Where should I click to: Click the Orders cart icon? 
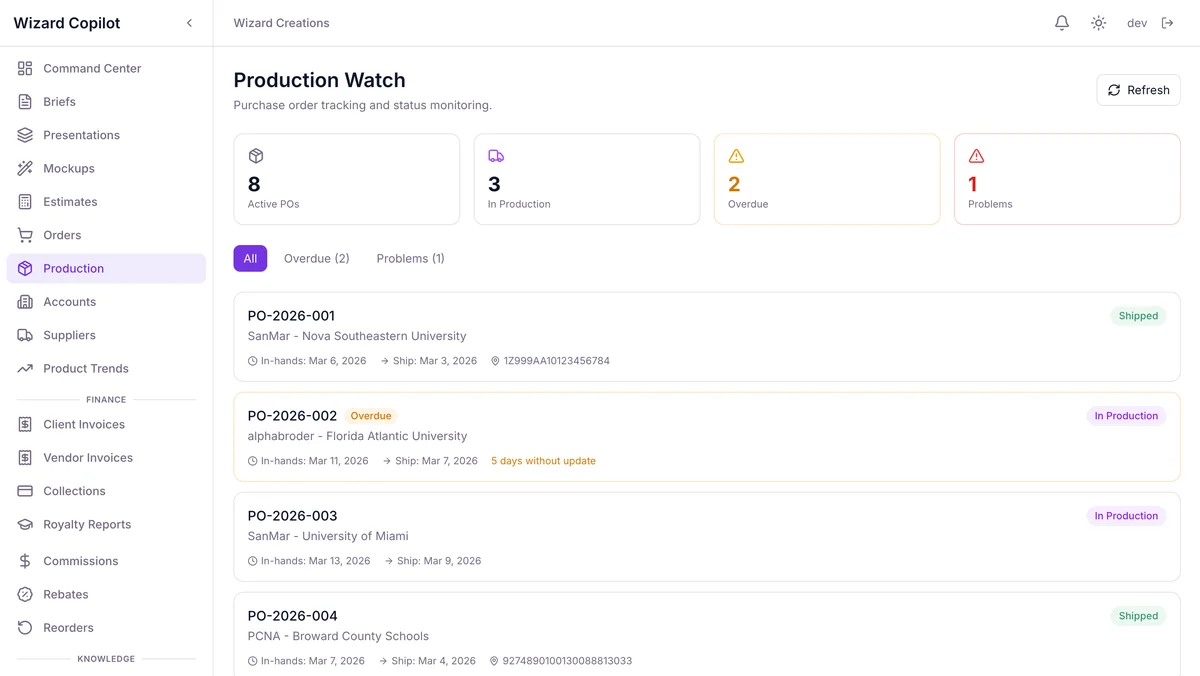[25, 235]
